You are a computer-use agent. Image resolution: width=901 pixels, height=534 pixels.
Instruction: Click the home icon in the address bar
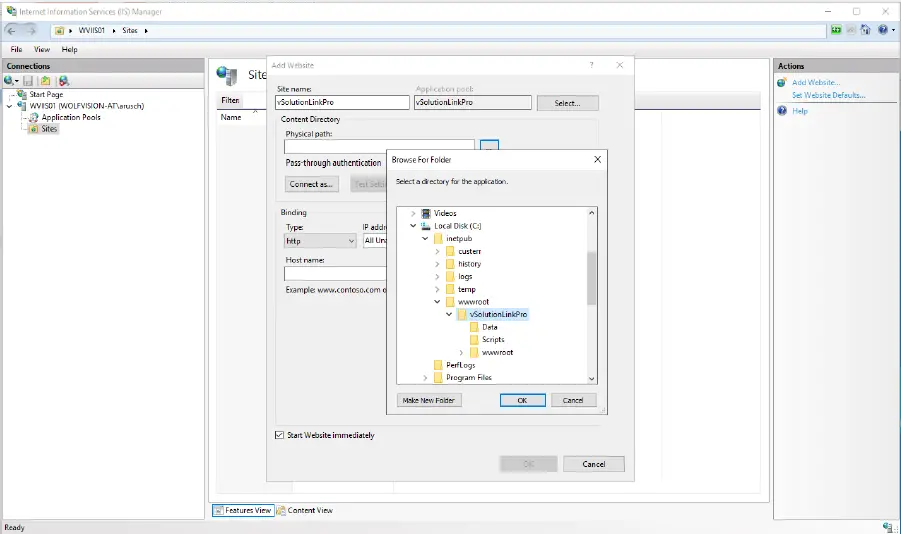pyautogui.click(x=866, y=30)
